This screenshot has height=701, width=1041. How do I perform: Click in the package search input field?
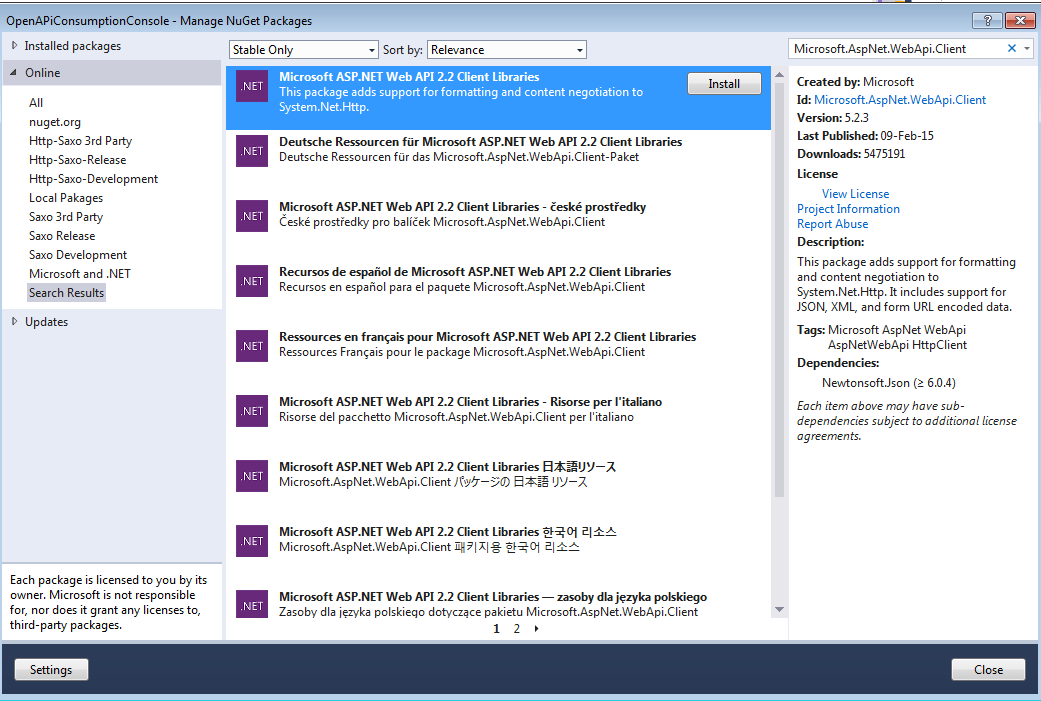[895, 49]
